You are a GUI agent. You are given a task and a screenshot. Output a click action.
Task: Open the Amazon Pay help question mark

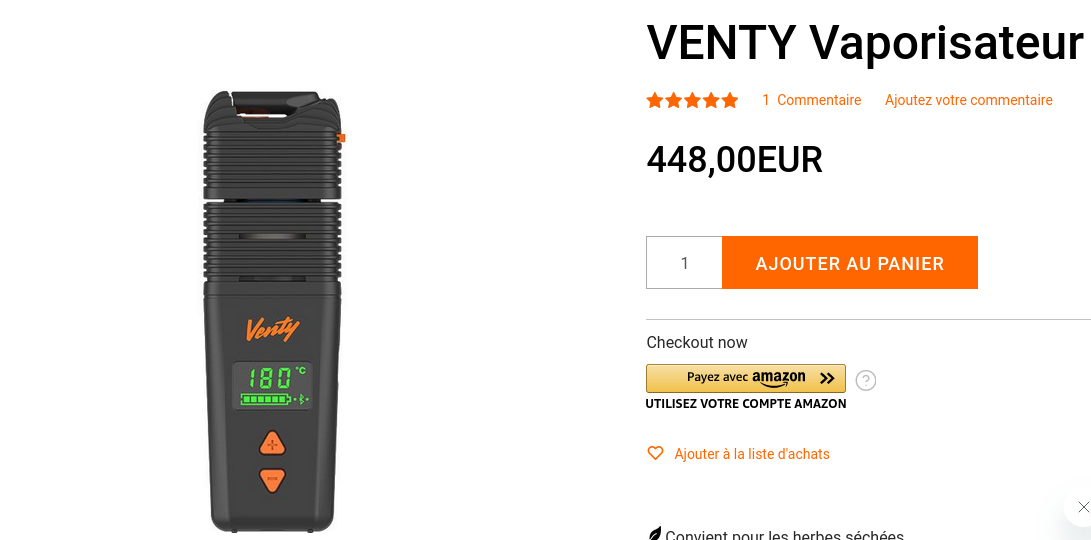(866, 381)
